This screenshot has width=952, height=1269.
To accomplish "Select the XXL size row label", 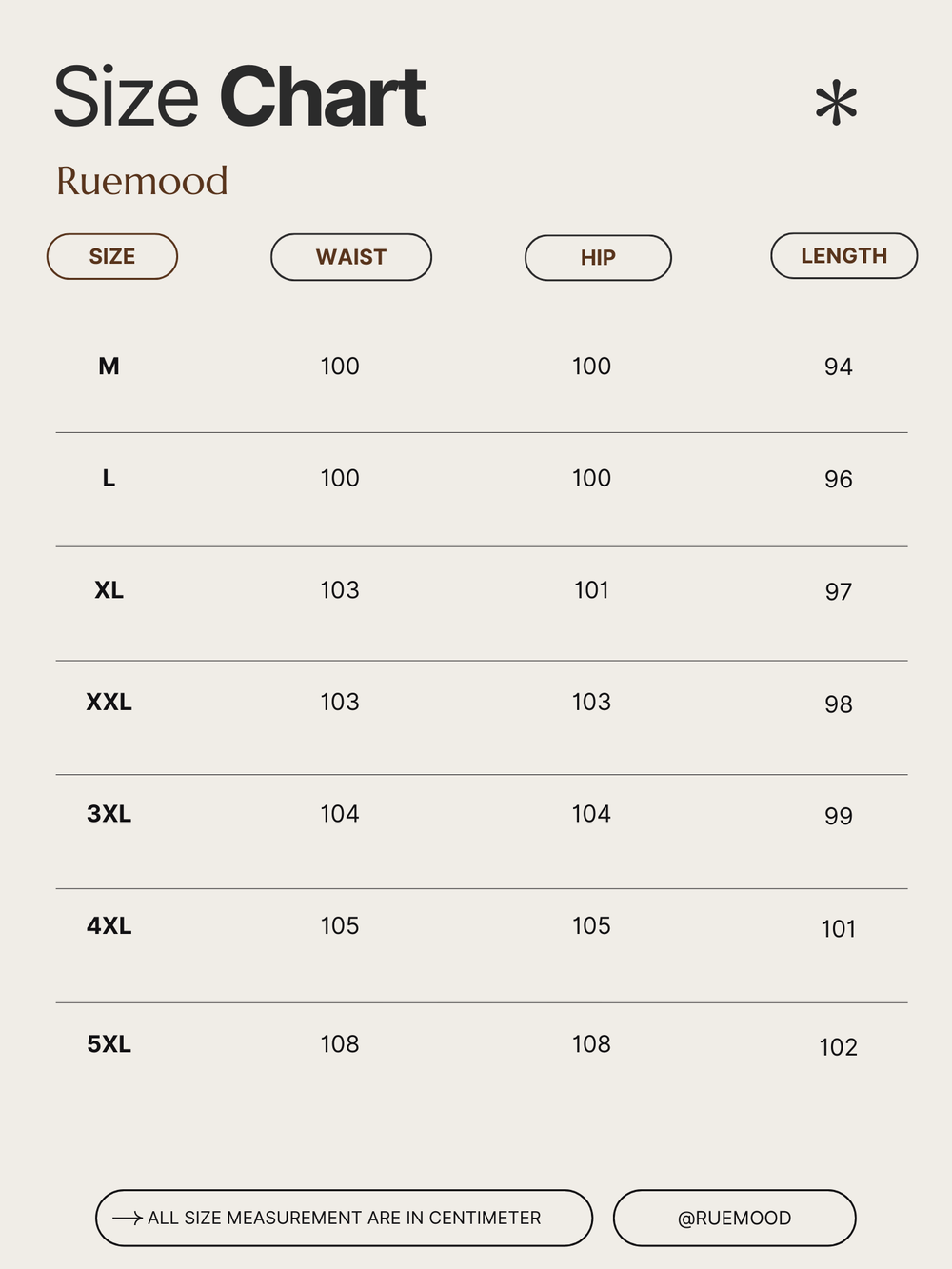I will pyautogui.click(x=109, y=702).
